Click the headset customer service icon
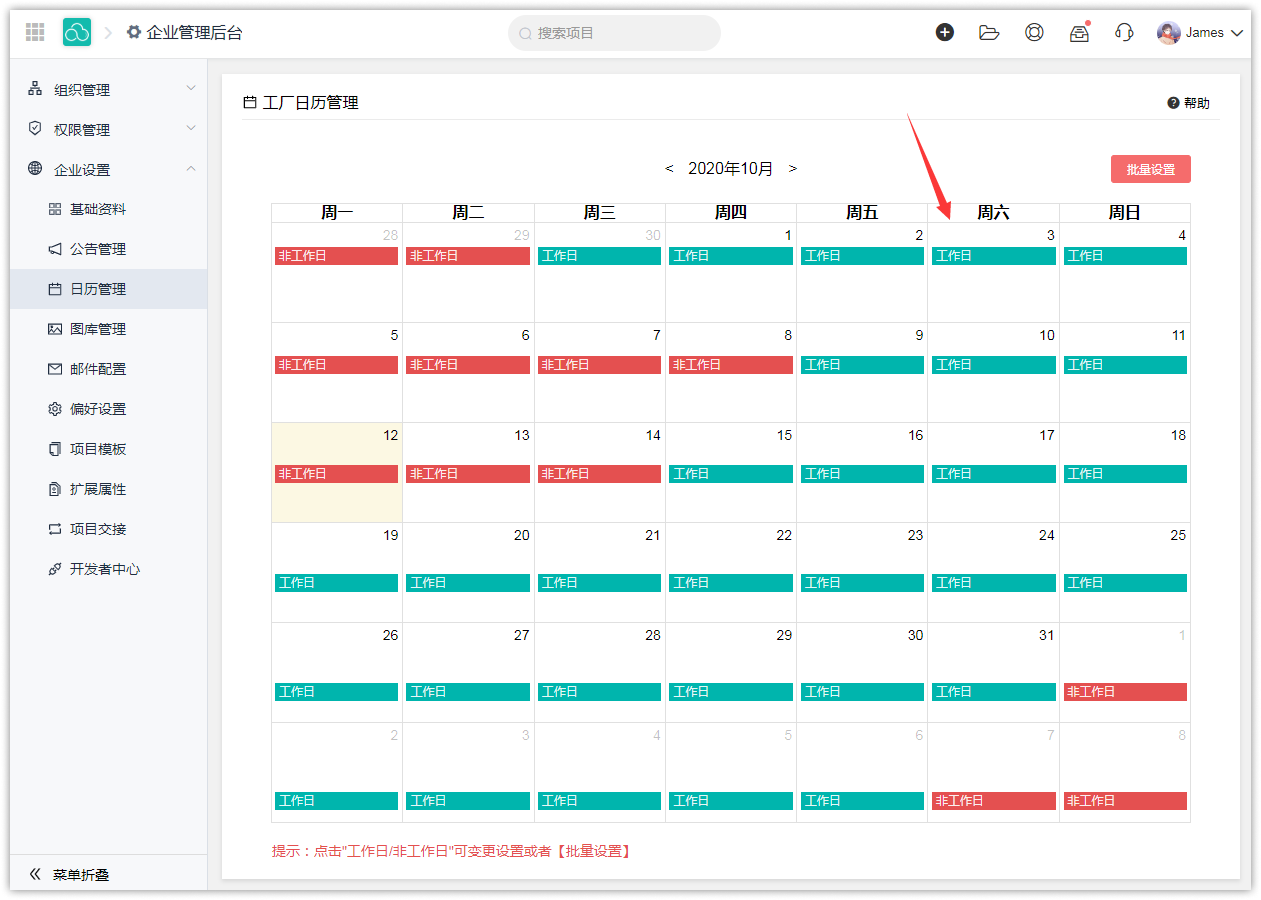The width and height of the screenshot is (1261, 900). [x=1124, y=32]
